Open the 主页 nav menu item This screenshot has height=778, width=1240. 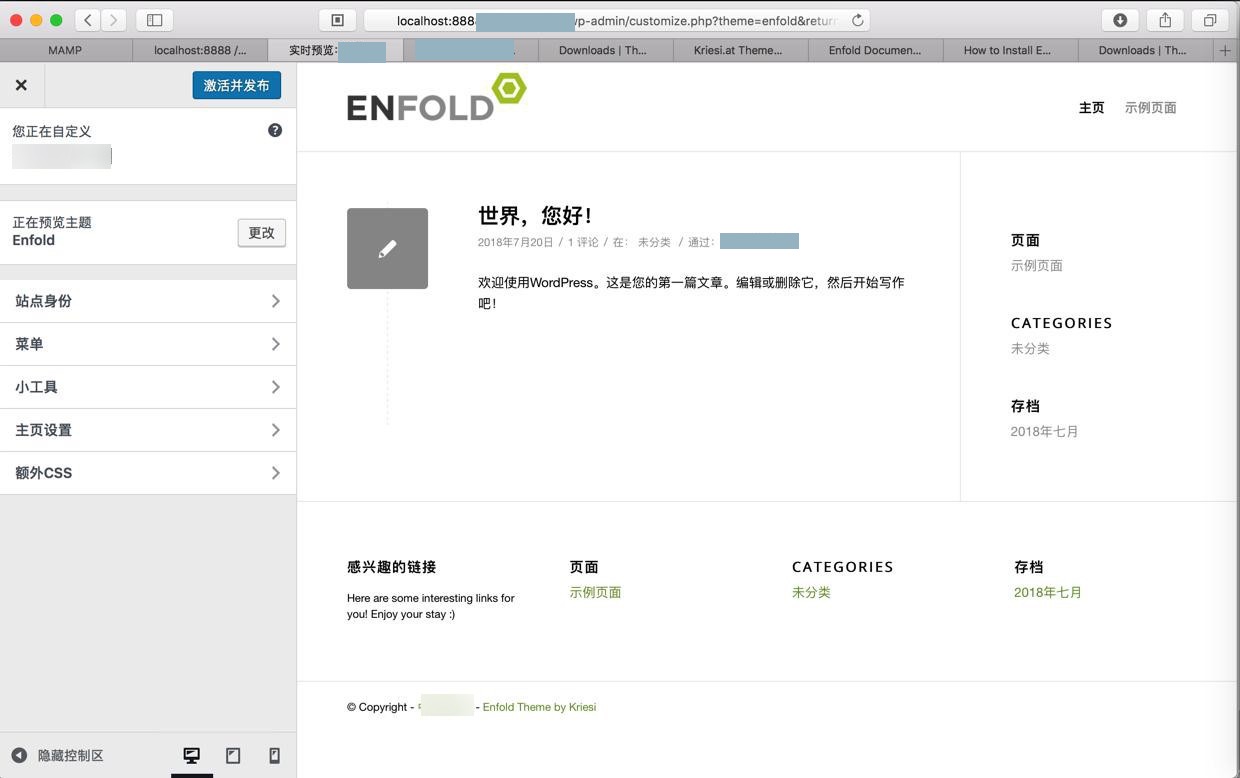(1091, 107)
